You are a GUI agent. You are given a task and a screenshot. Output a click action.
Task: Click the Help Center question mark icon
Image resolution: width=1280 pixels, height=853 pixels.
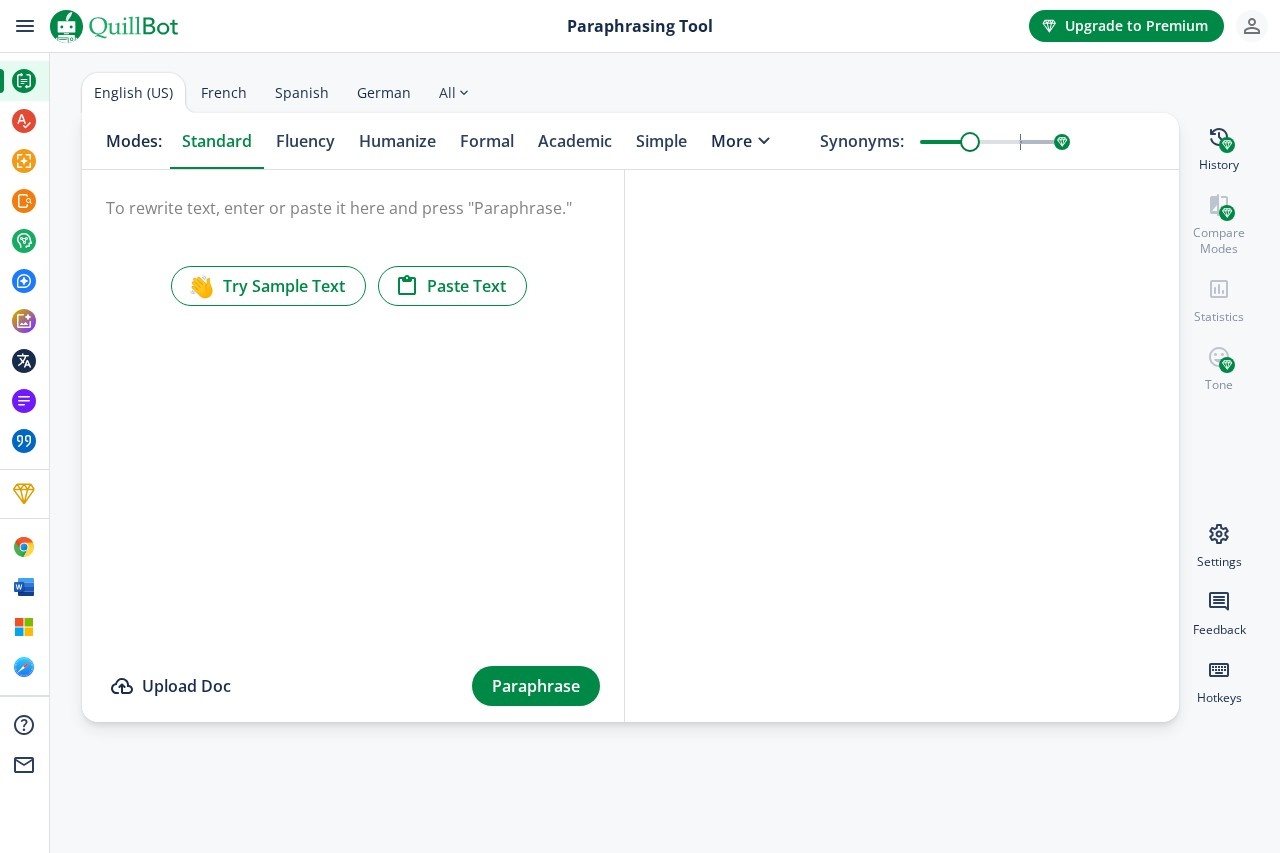click(24, 725)
